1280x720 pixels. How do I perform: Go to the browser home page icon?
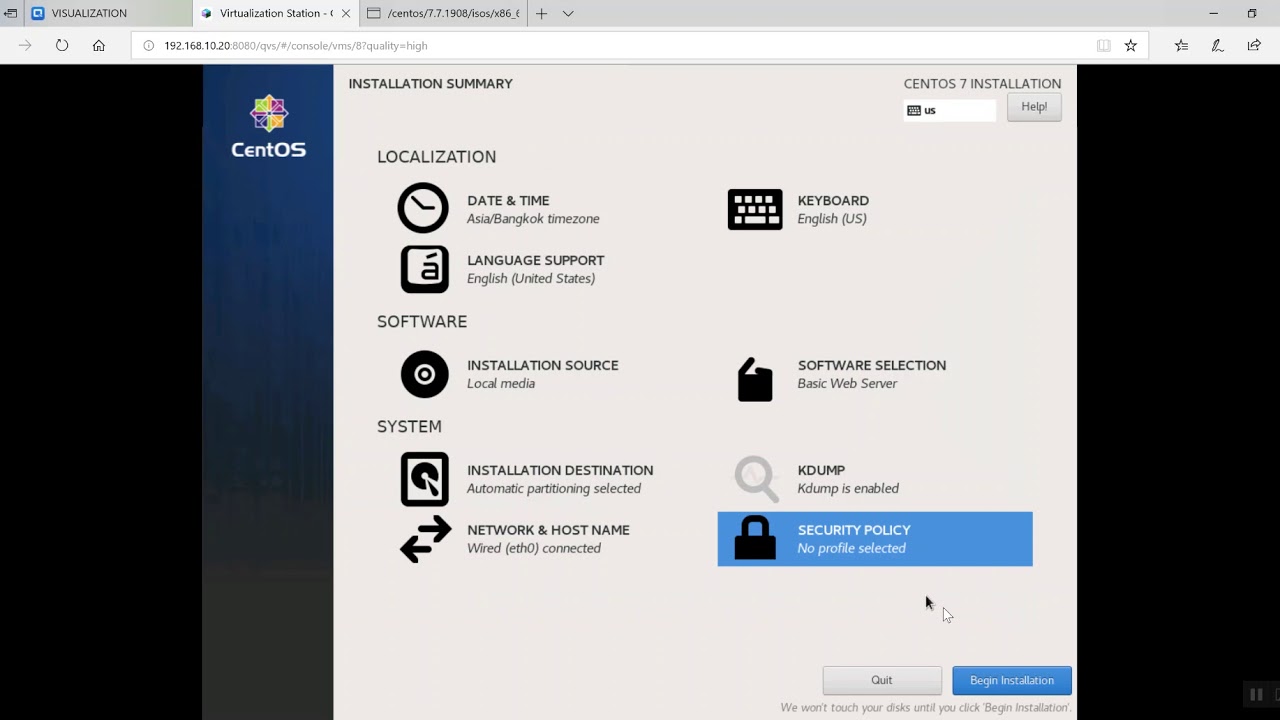(98, 45)
